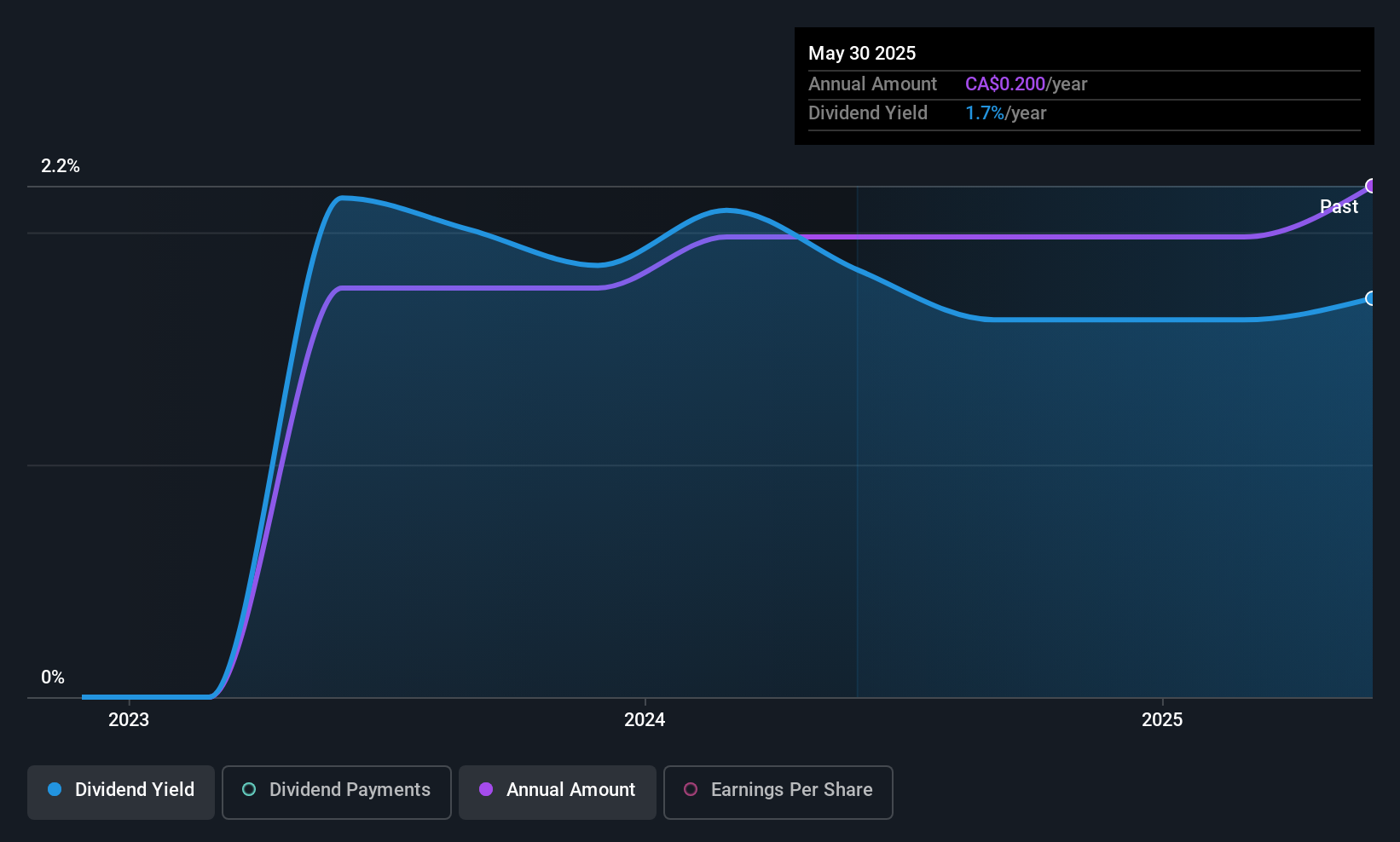This screenshot has height=842, width=1400.
Task: Click the 'Past' label on chart
Action: click(x=1339, y=206)
